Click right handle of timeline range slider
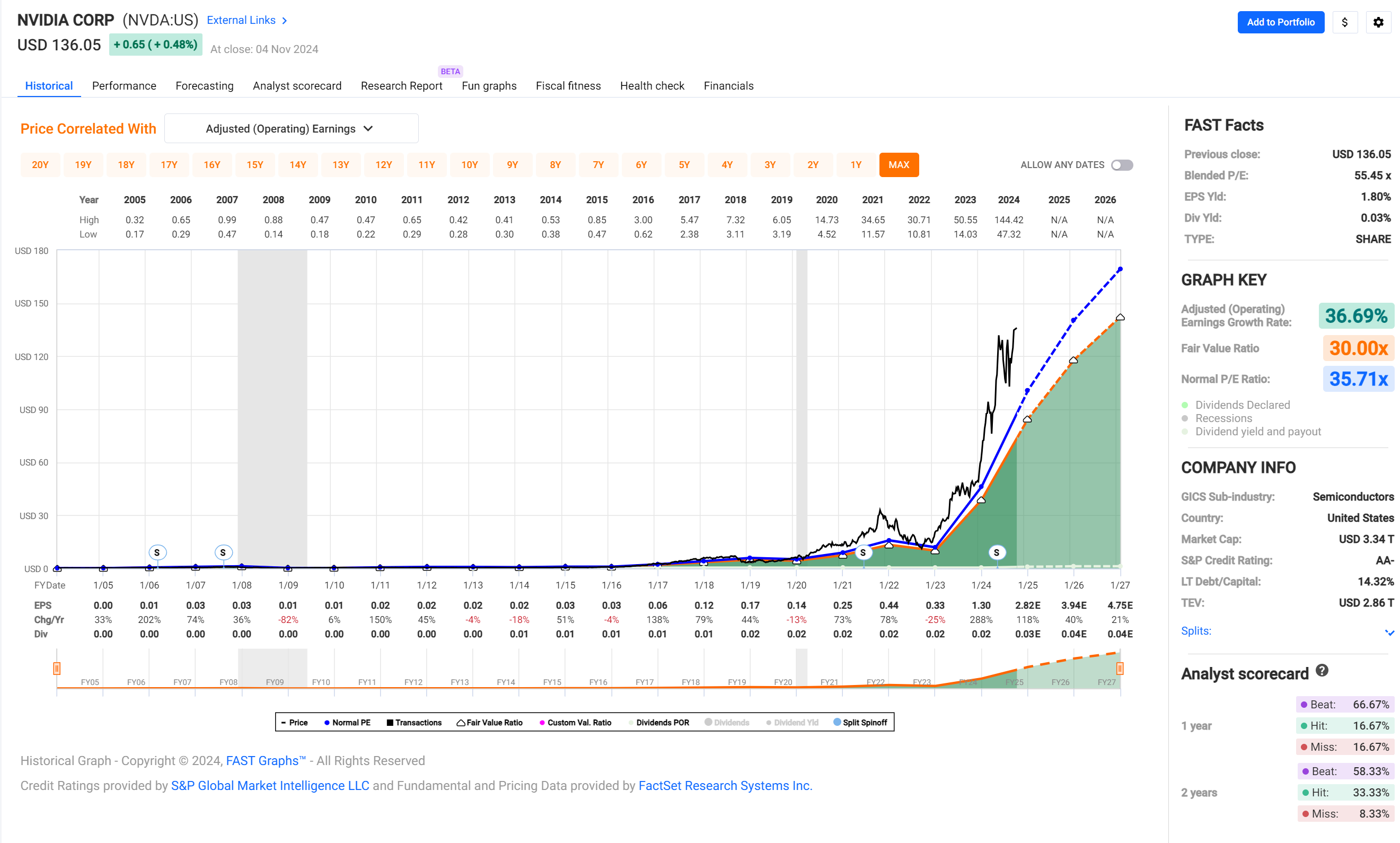Screen dimensions: 1400x843 click(1120, 668)
